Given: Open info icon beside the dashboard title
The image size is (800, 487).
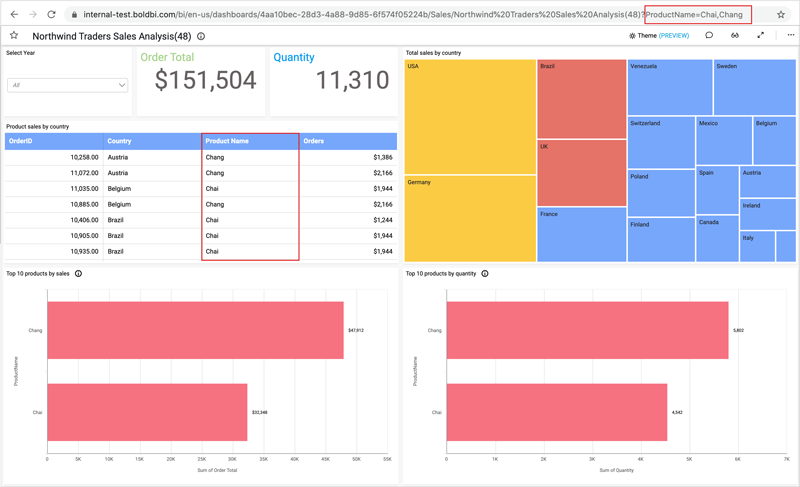Looking at the screenshot, I should pos(201,36).
